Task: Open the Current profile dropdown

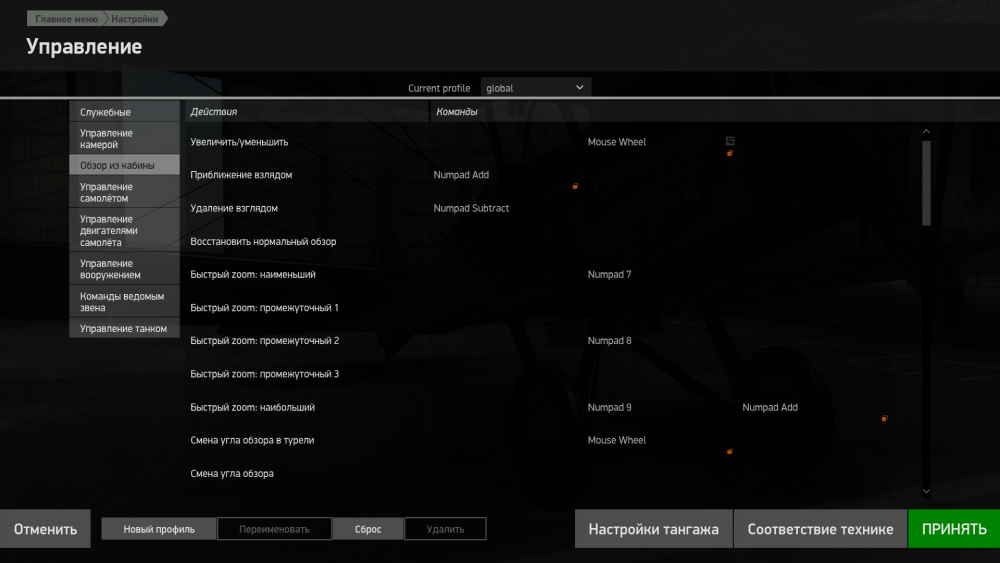Action: point(536,88)
